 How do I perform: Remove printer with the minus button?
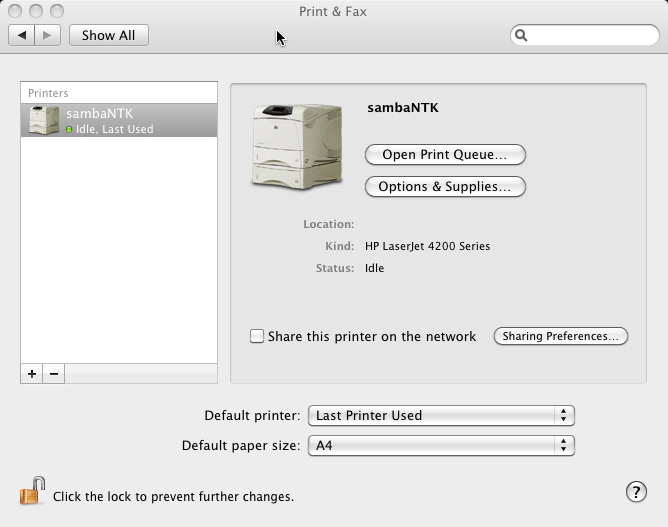54,374
